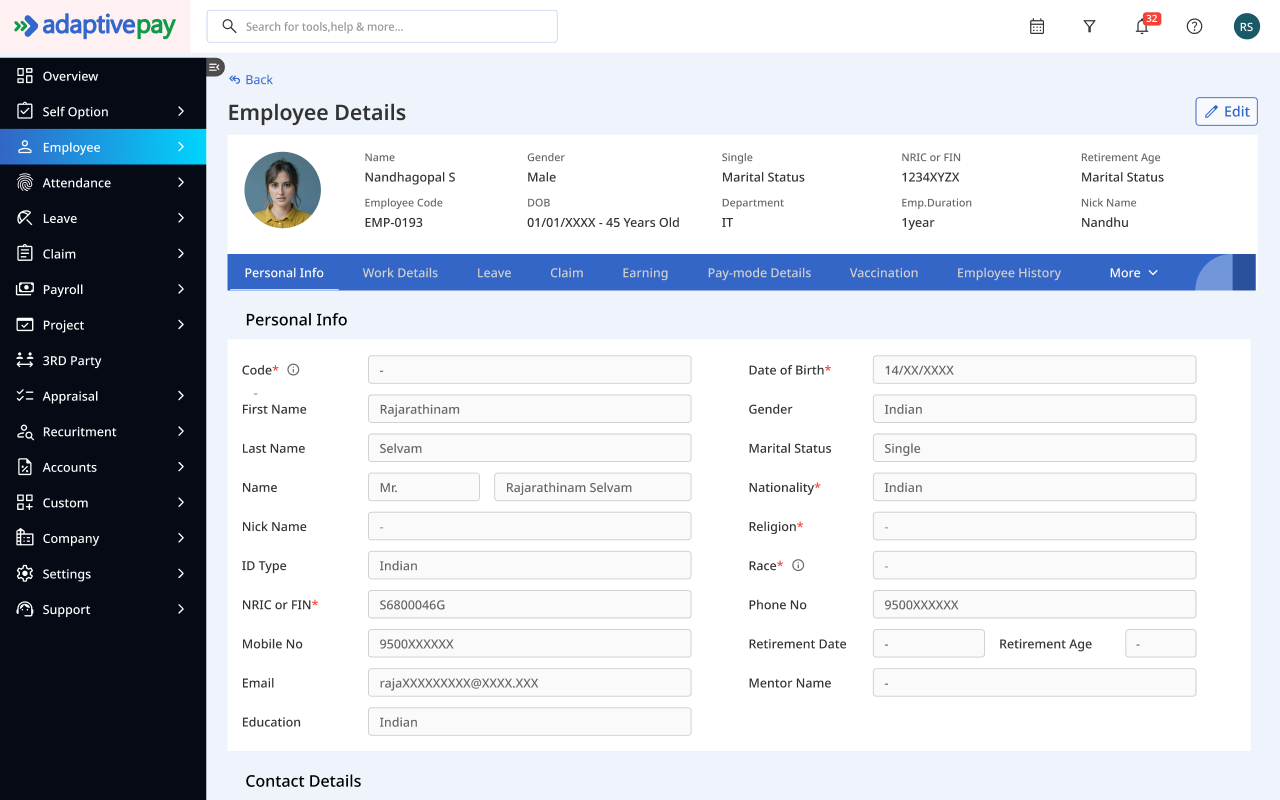Click the Self Option sidebar icon
This screenshot has width=1280, height=800.
(25, 111)
